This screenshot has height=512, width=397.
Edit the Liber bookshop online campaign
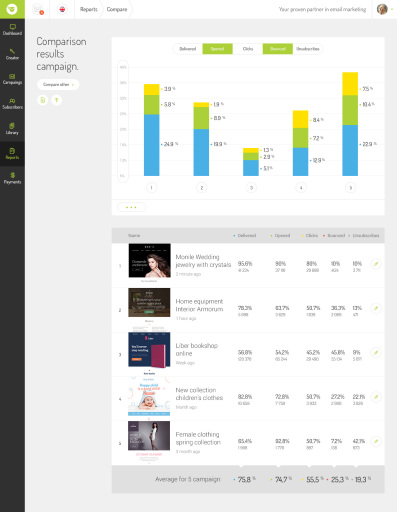tap(376, 353)
